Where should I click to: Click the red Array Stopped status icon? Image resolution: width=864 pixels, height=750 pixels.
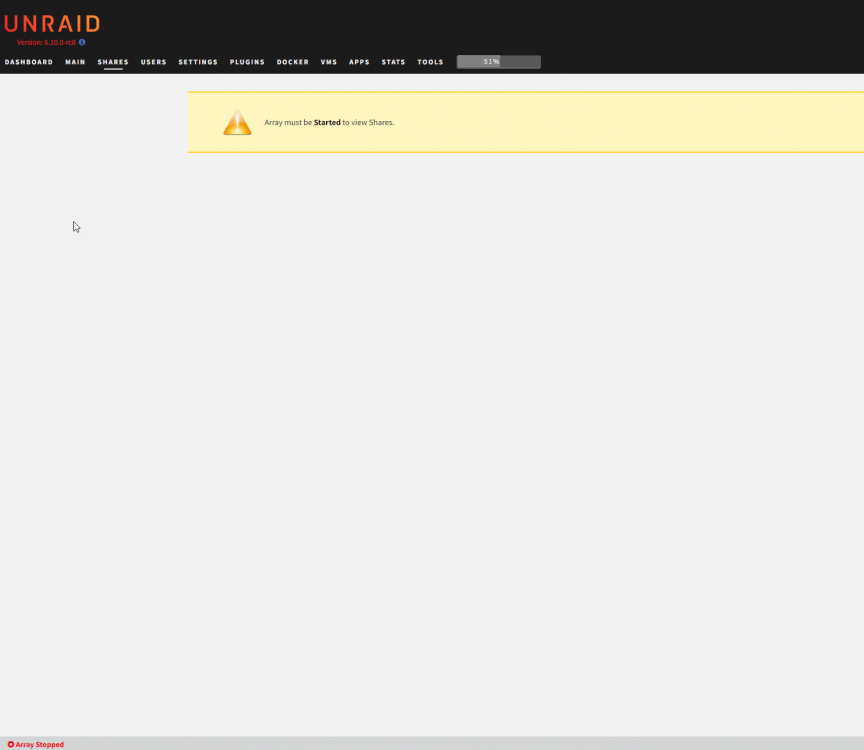coord(10,744)
